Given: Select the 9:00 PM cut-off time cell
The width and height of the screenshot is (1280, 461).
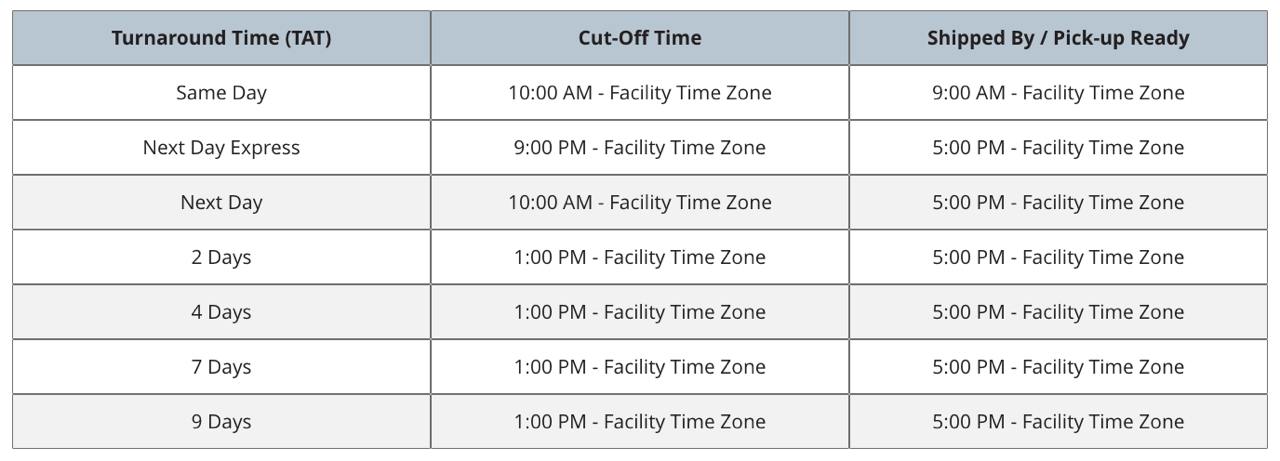Looking at the screenshot, I should pyautogui.click(x=640, y=148).
